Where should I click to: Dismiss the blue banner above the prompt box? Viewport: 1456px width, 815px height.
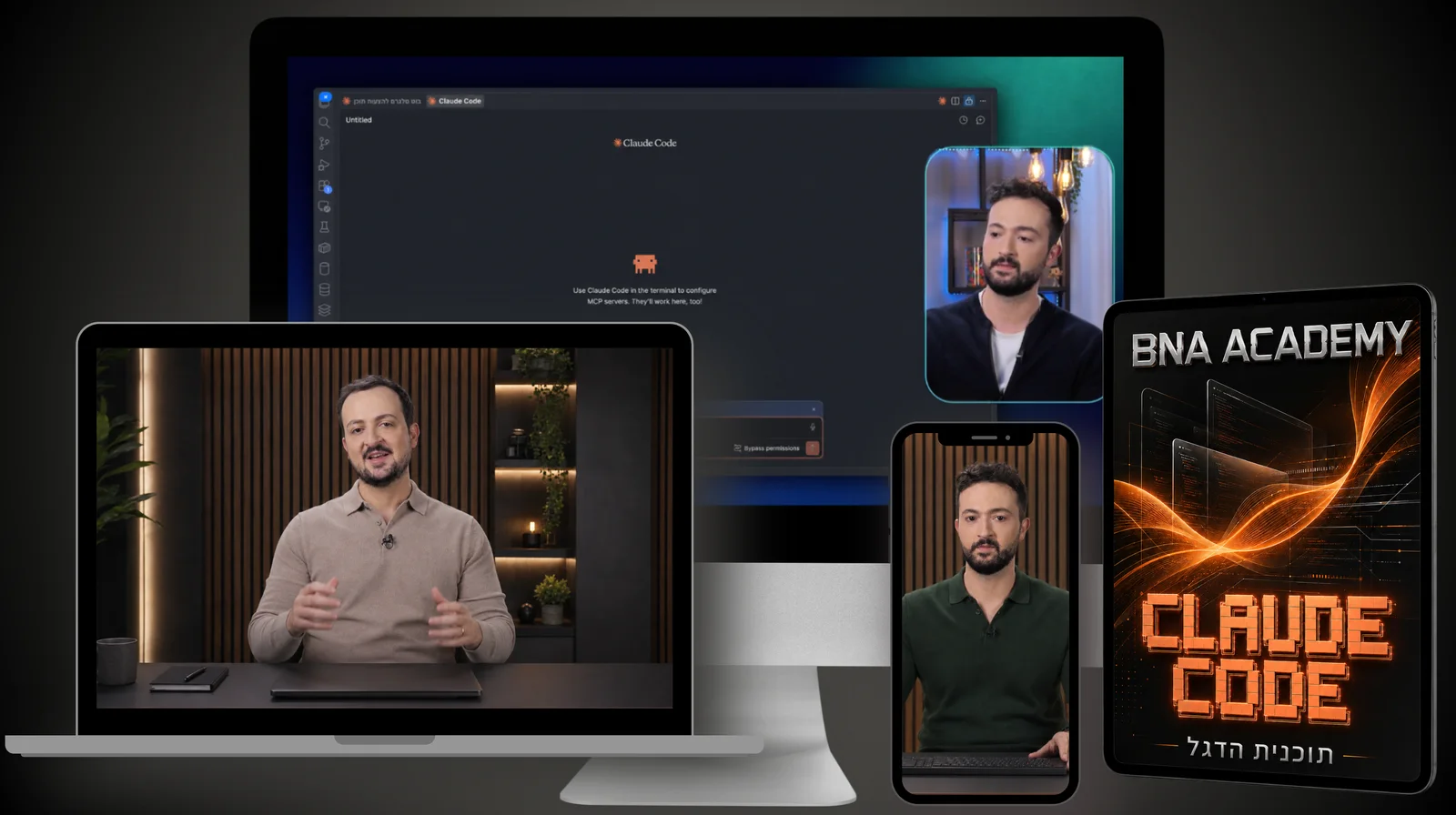814,409
